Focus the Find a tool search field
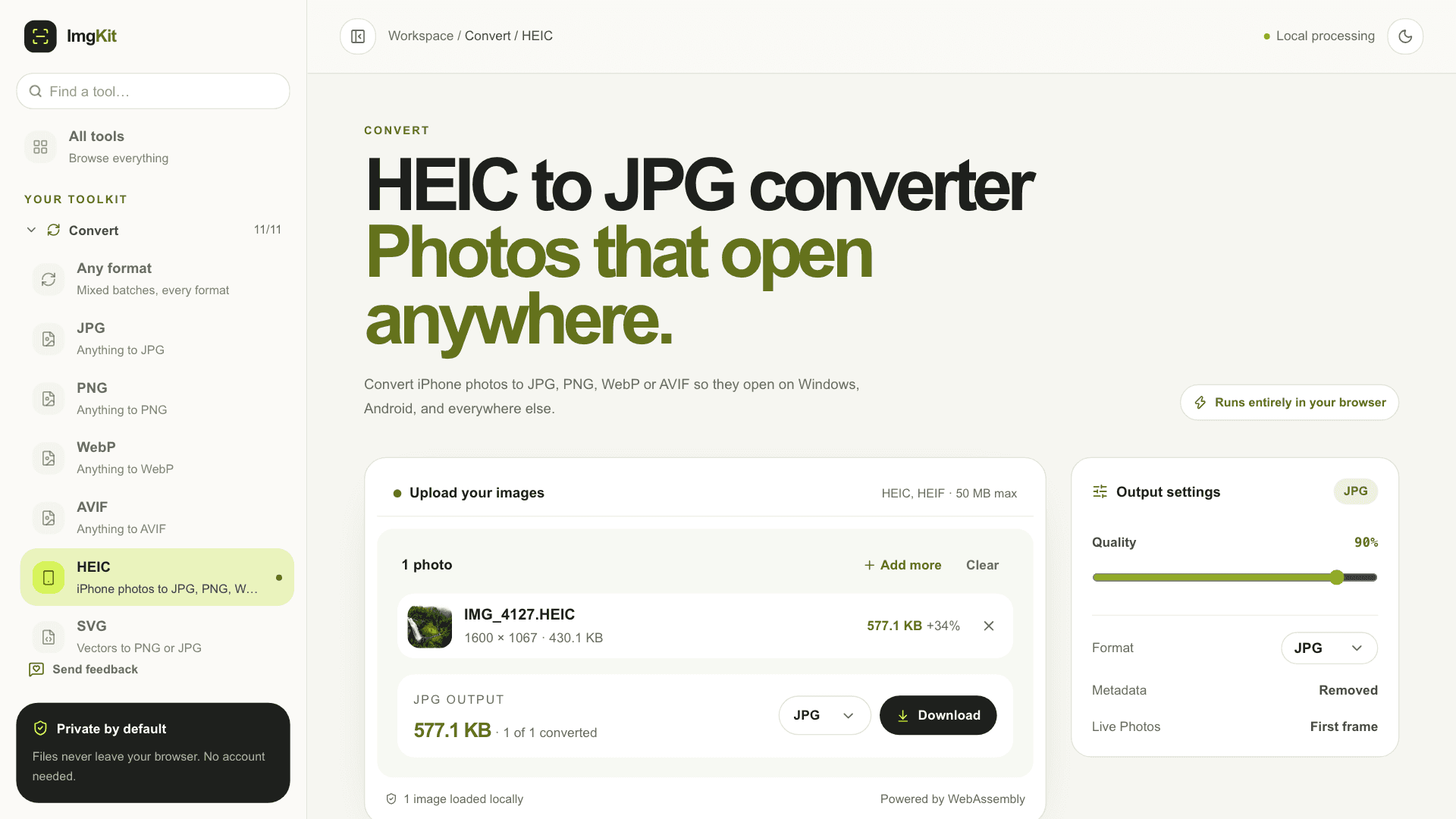 coord(153,91)
